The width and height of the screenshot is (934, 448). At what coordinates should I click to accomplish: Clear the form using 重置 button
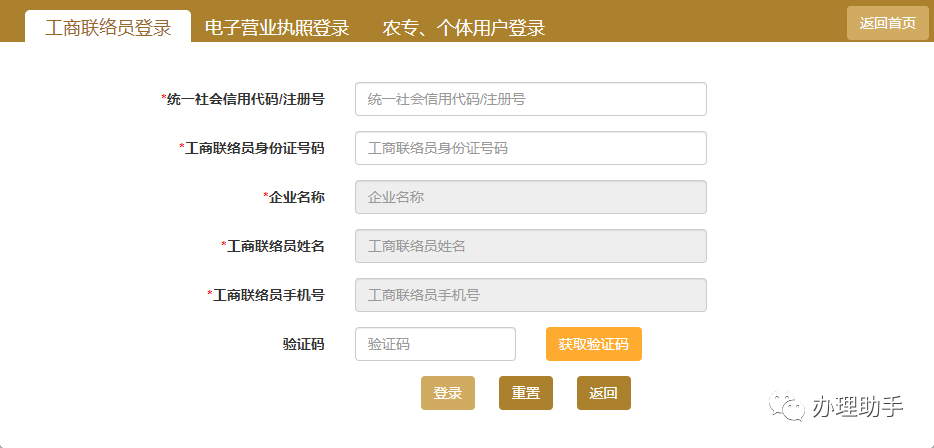click(x=526, y=393)
